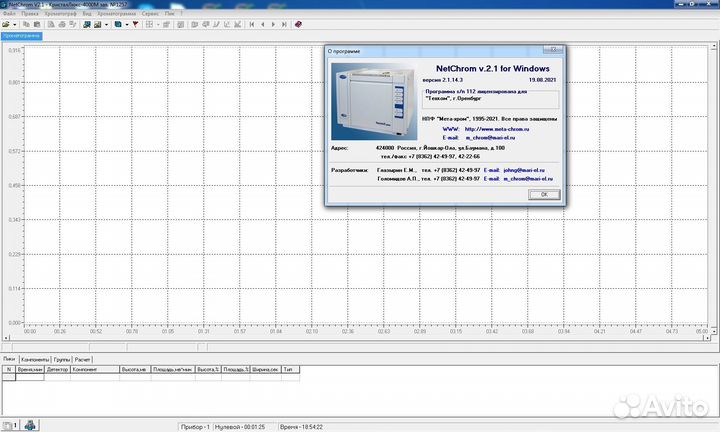Click the peak delete toolbar icon
The image size is (720, 432).
[237, 24]
